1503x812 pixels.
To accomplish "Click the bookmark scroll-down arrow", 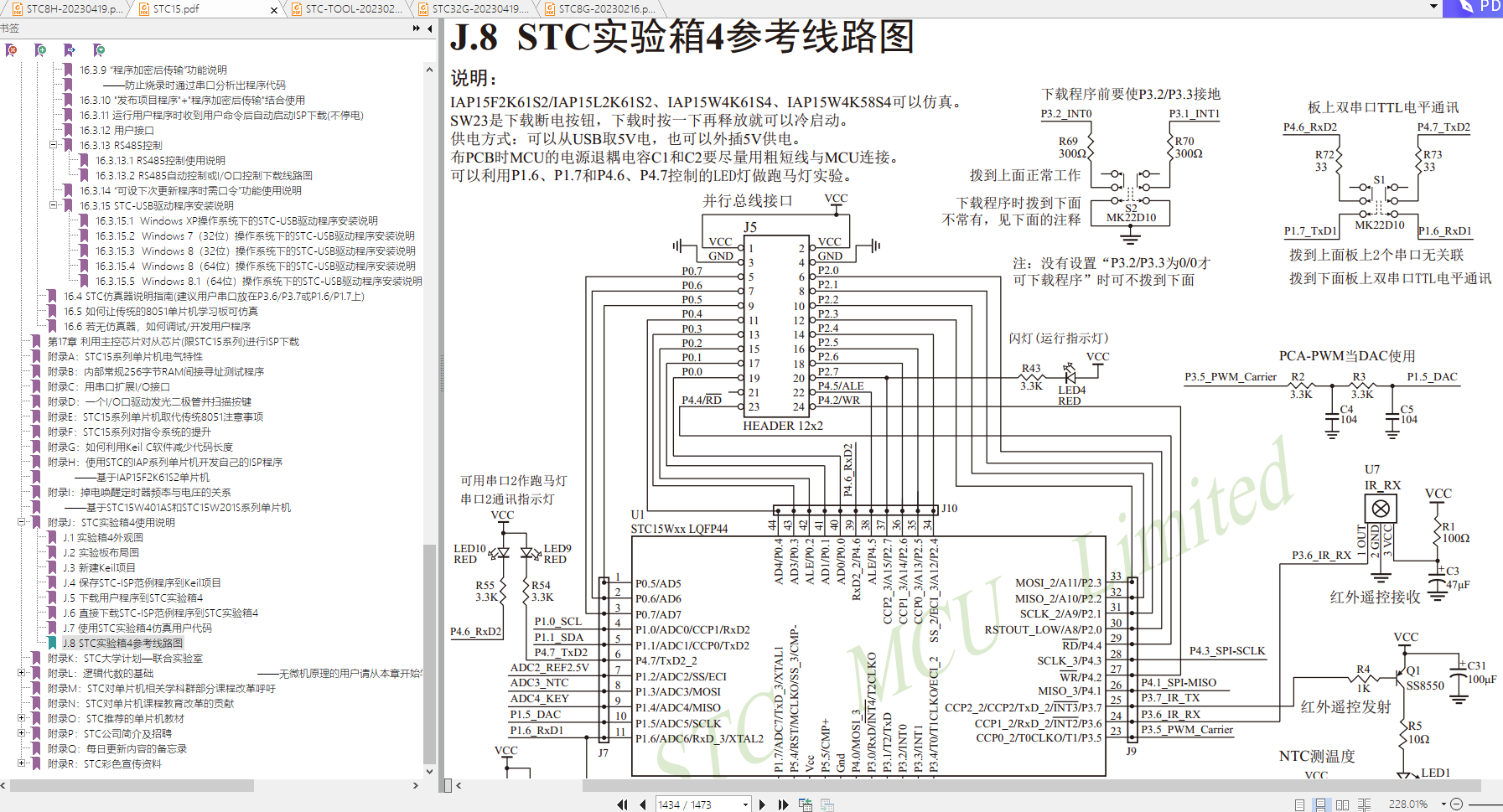I will pyautogui.click(x=430, y=772).
